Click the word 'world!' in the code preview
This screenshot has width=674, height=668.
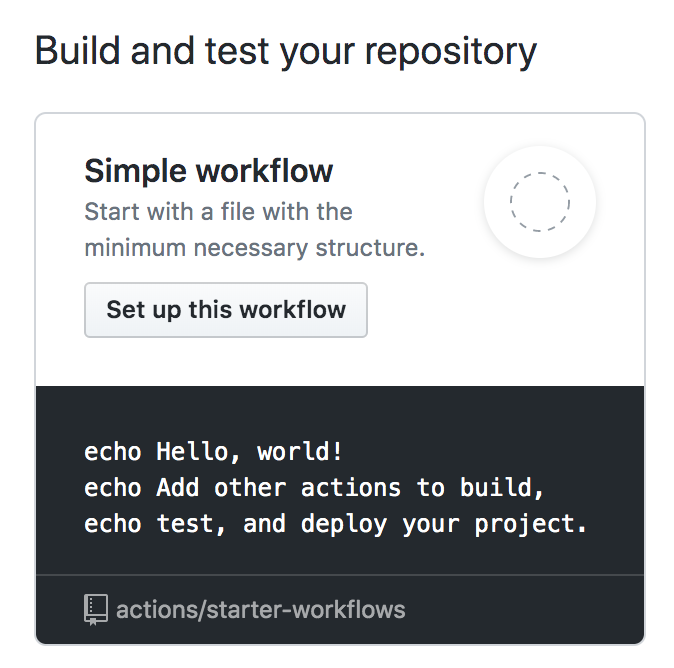[300, 451]
